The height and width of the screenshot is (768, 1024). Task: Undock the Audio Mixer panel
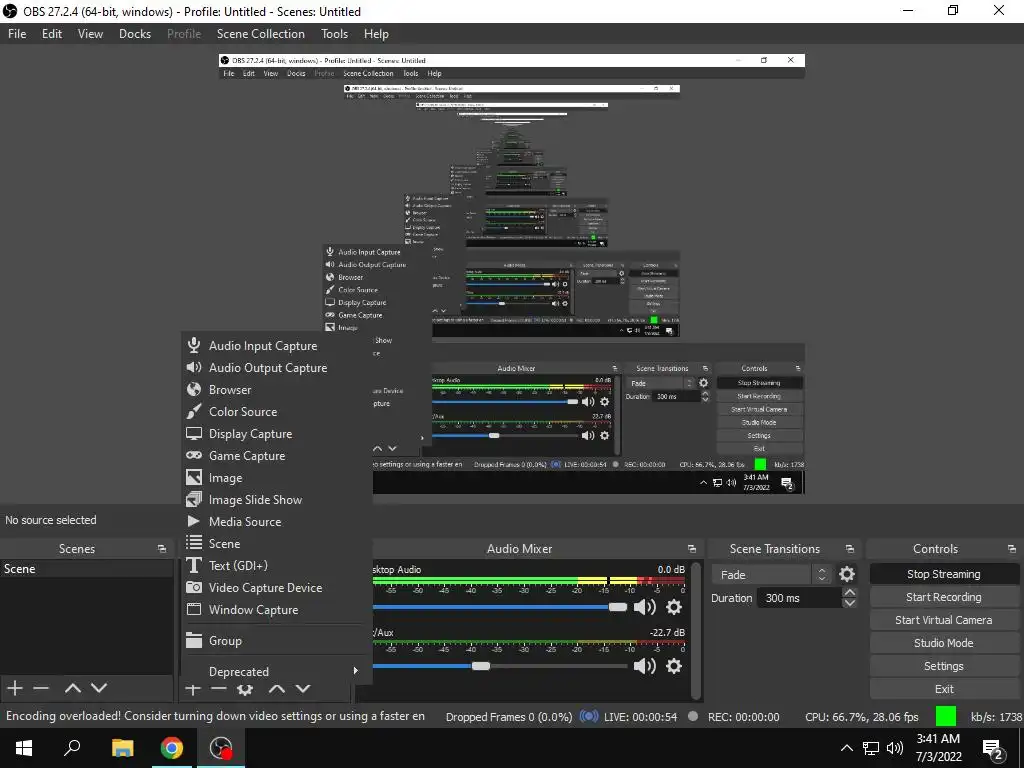692,549
